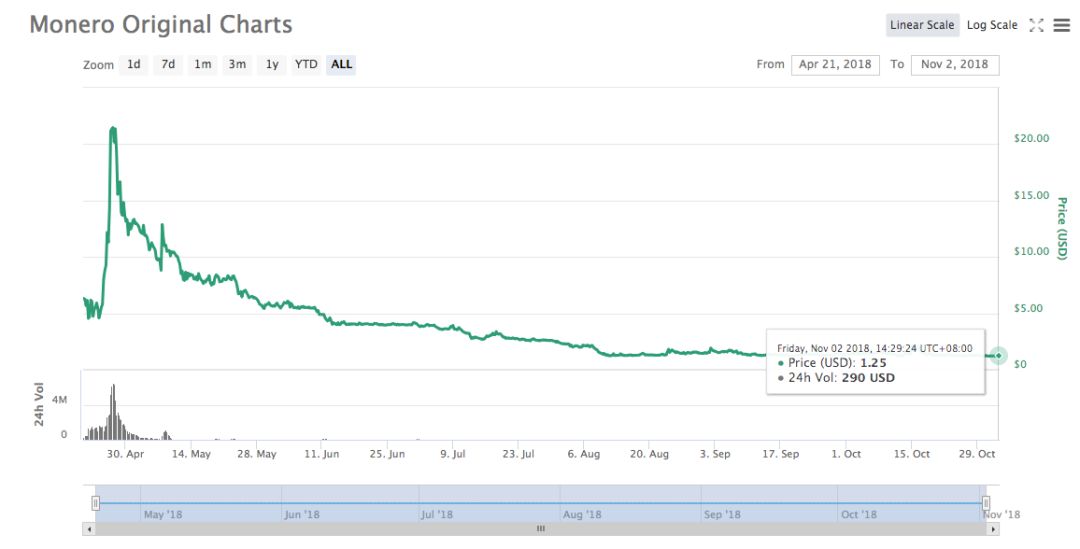
Task: Click the tallest 24h volume bar
Action: point(113,412)
